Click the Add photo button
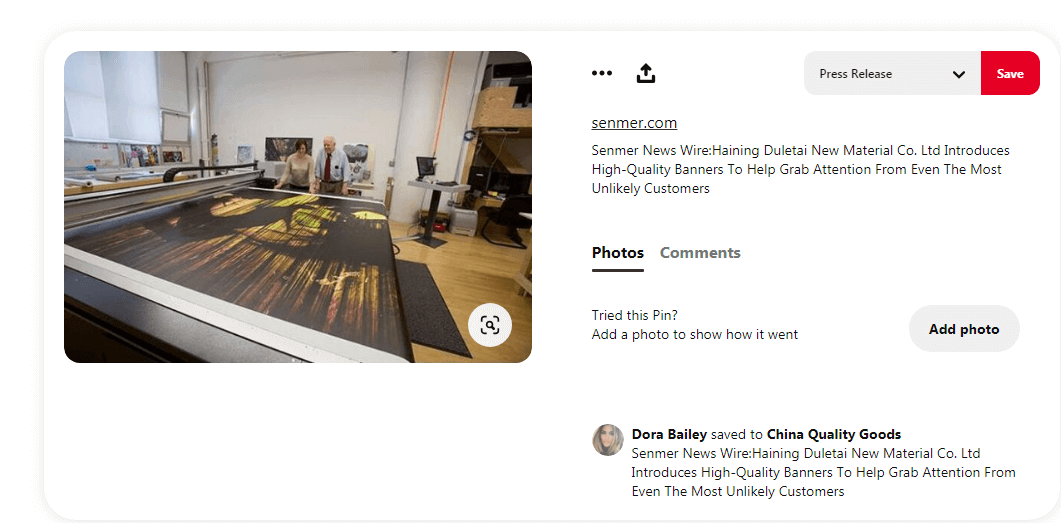The width and height of the screenshot is (1061, 523). pyautogui.click(x=964, y=329)
